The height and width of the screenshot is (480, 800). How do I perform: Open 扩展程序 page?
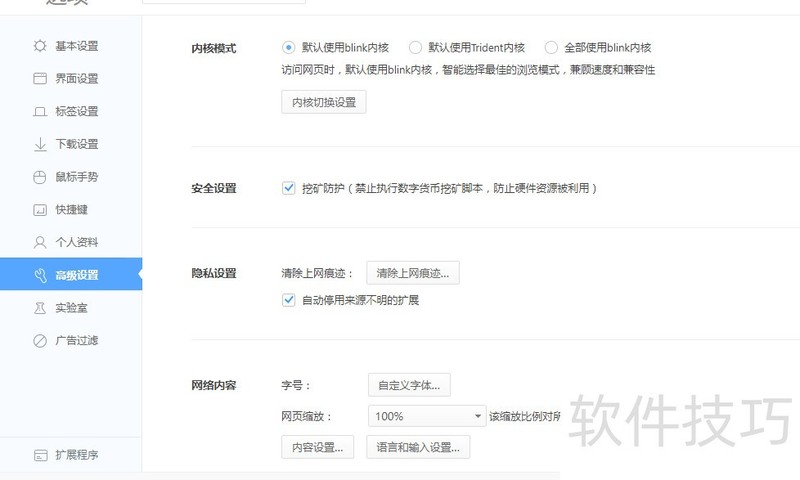pos(77,455)
